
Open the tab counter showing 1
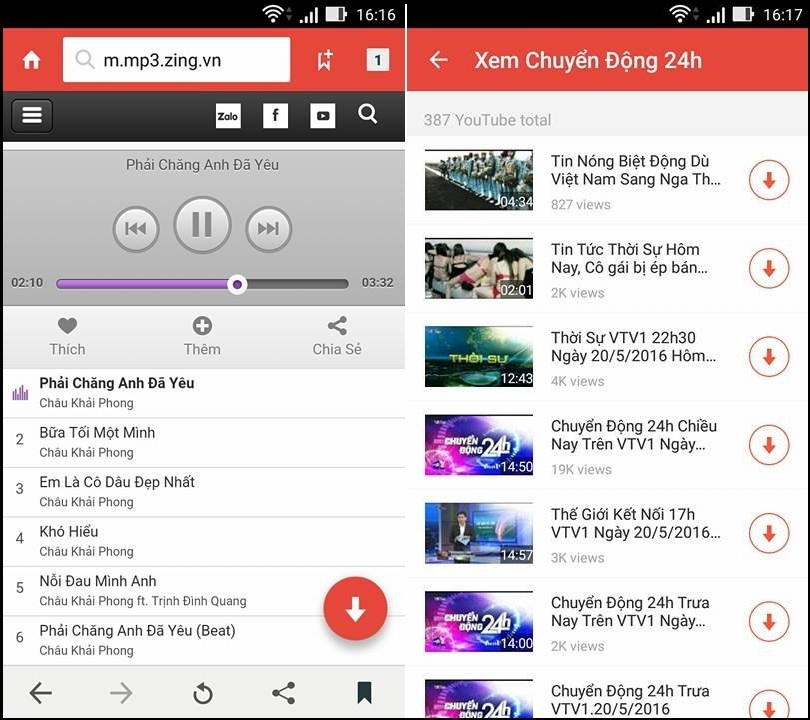point(377,60)
